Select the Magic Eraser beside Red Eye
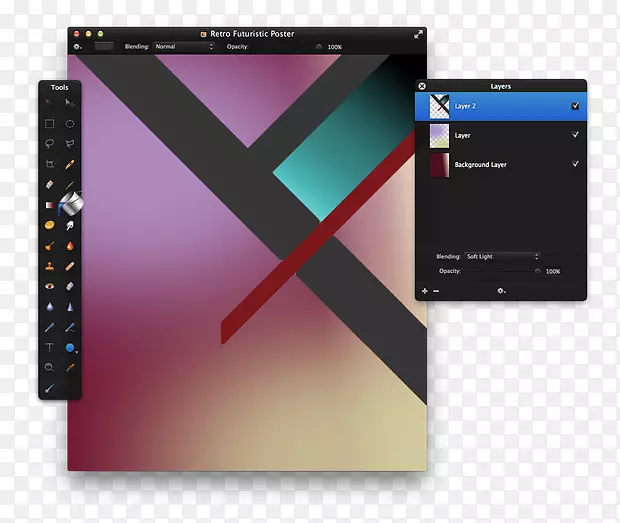The height and width of the screenshot is (523, 620). pos(70,286)
